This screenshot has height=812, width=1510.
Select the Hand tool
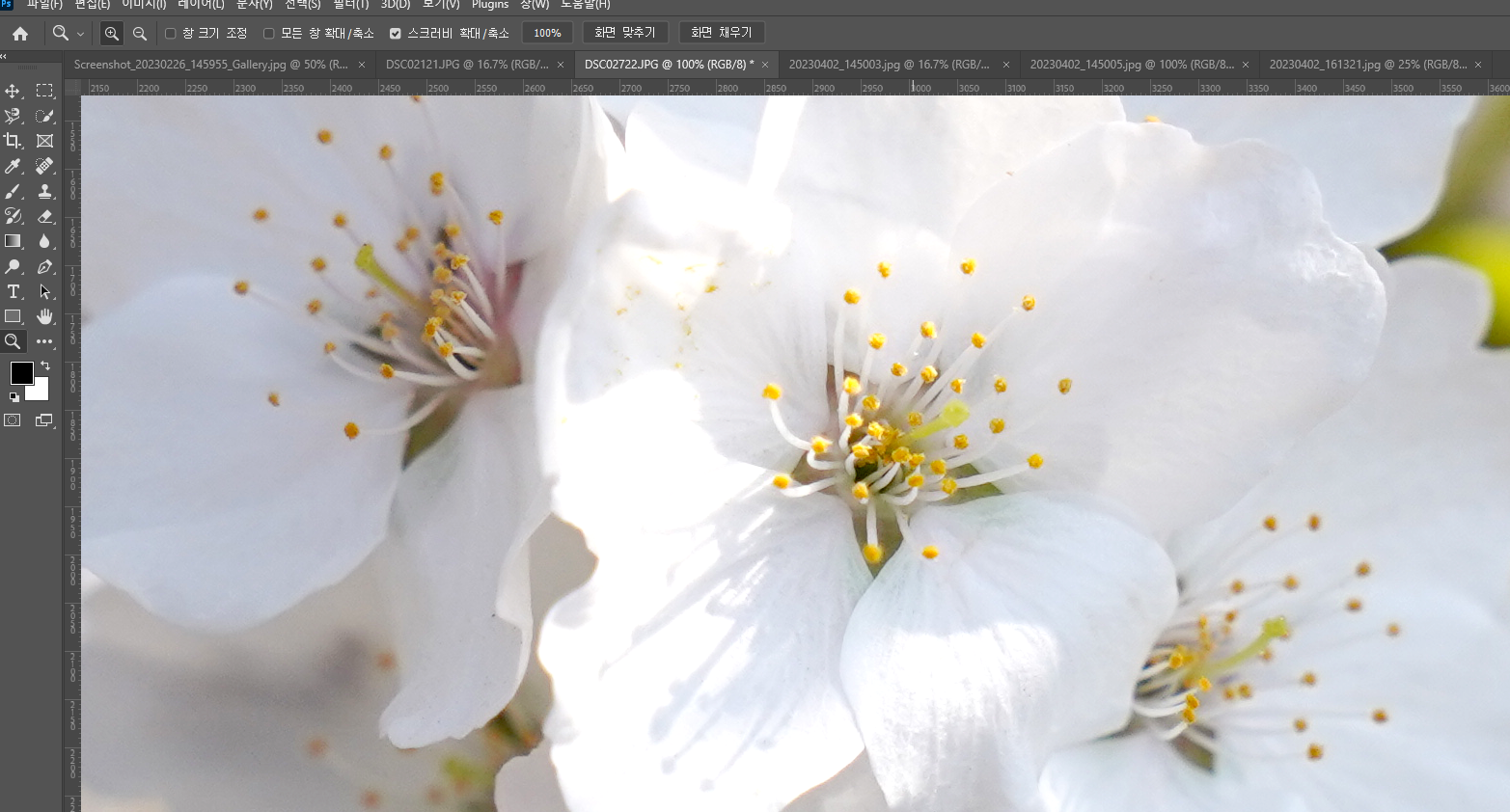pos(44,316)
